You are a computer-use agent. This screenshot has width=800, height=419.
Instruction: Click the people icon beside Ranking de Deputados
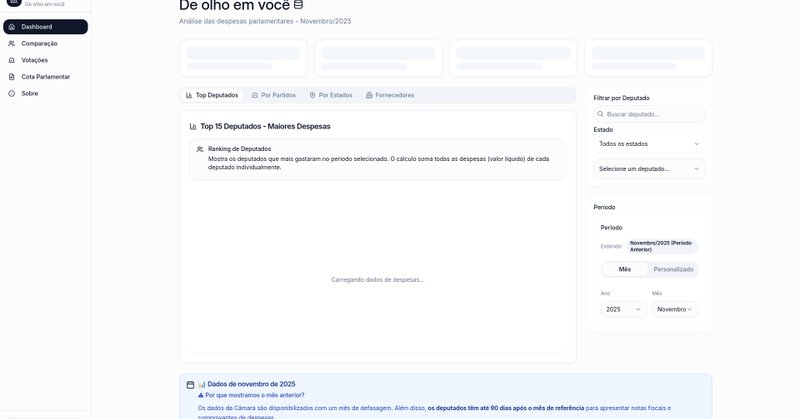[x=200, y=149]
